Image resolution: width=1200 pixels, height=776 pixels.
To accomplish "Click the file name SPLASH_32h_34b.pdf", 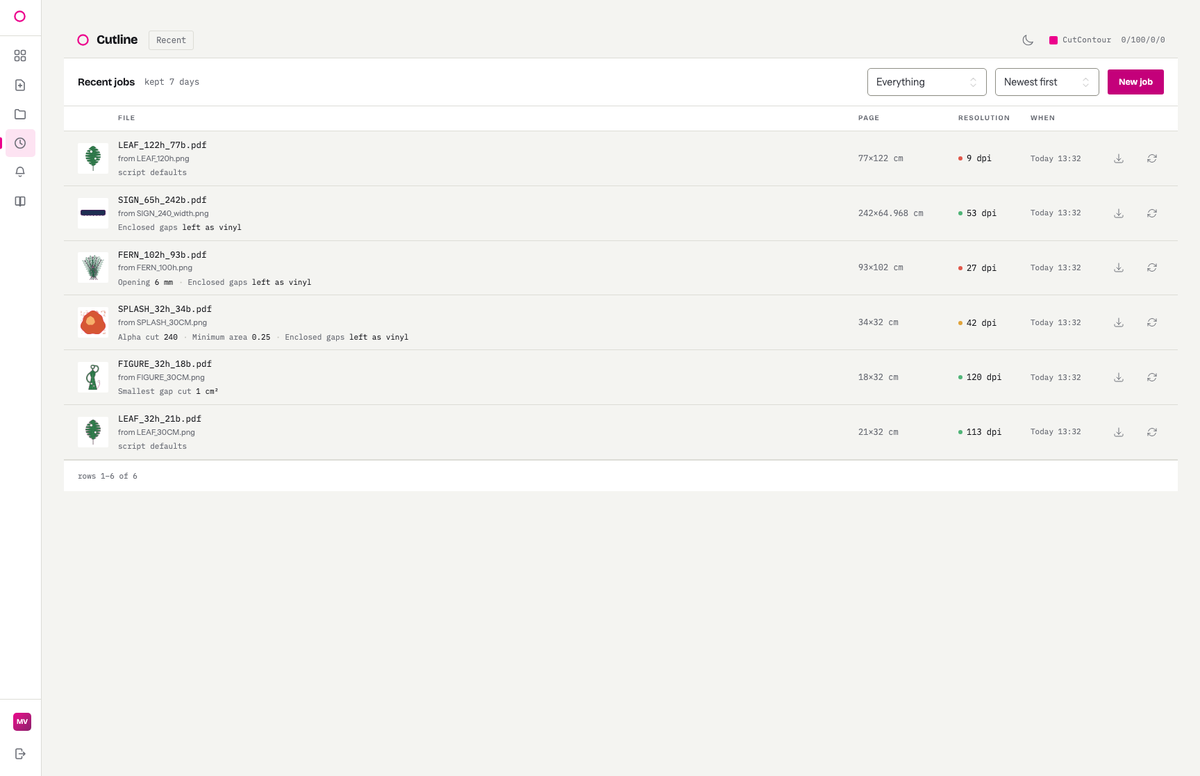I will (165, 309).
